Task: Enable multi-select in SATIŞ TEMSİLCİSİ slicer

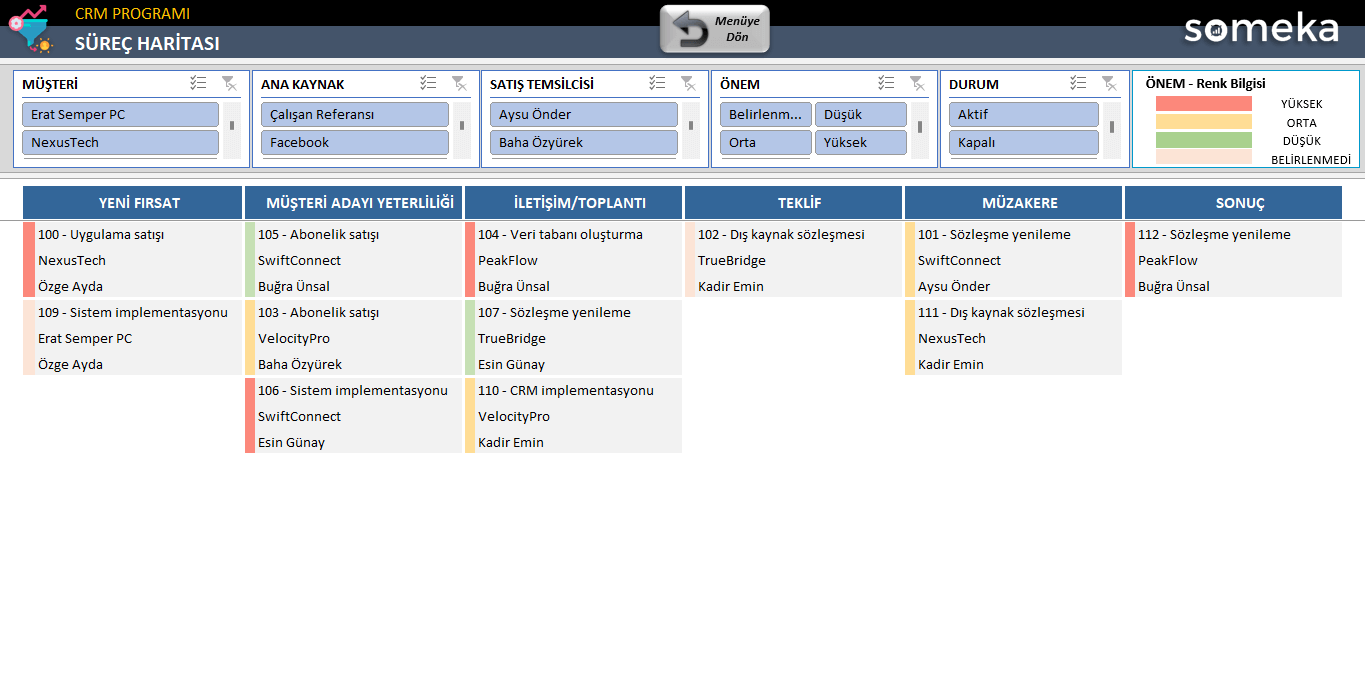Action: click(x=657, y=84)
